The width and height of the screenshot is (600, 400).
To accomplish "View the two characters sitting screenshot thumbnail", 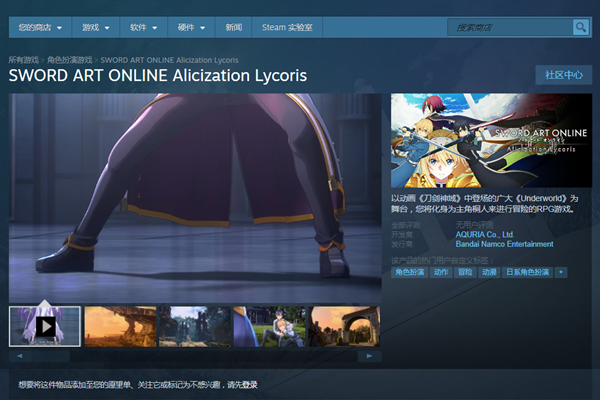I will pyautogui.click(x=269, y=327).
